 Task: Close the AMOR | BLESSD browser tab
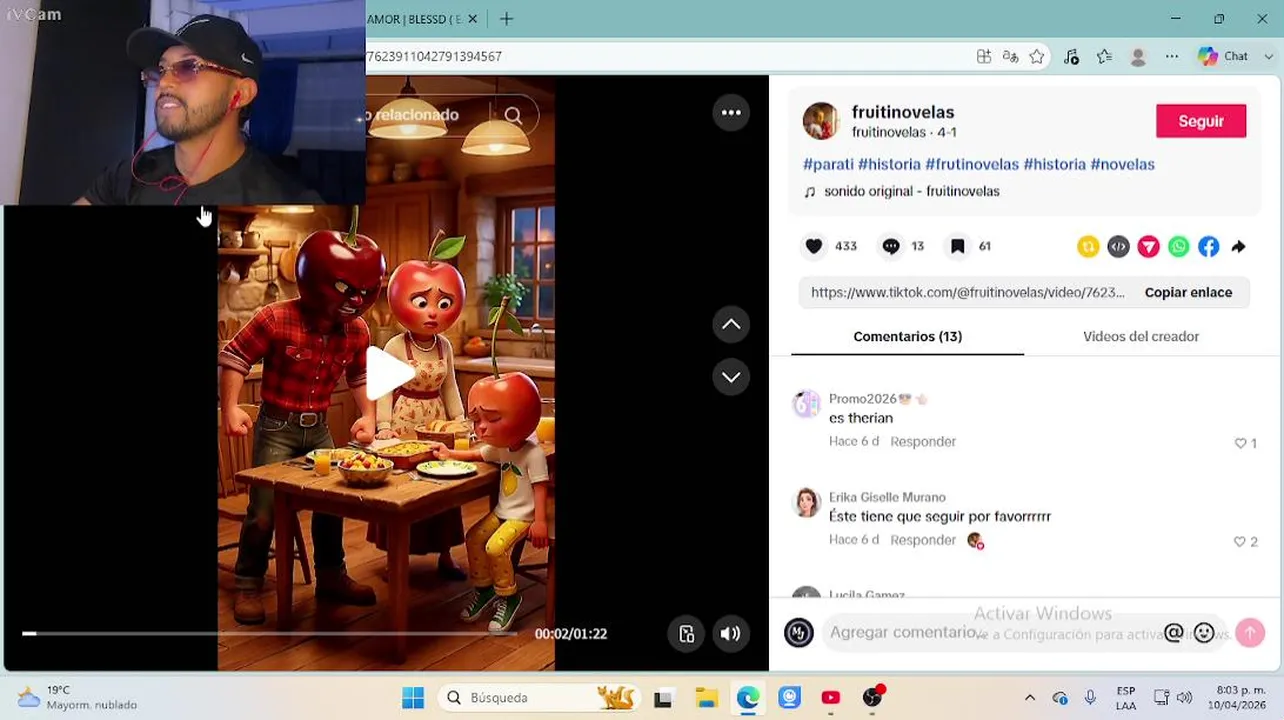(473, 19)
